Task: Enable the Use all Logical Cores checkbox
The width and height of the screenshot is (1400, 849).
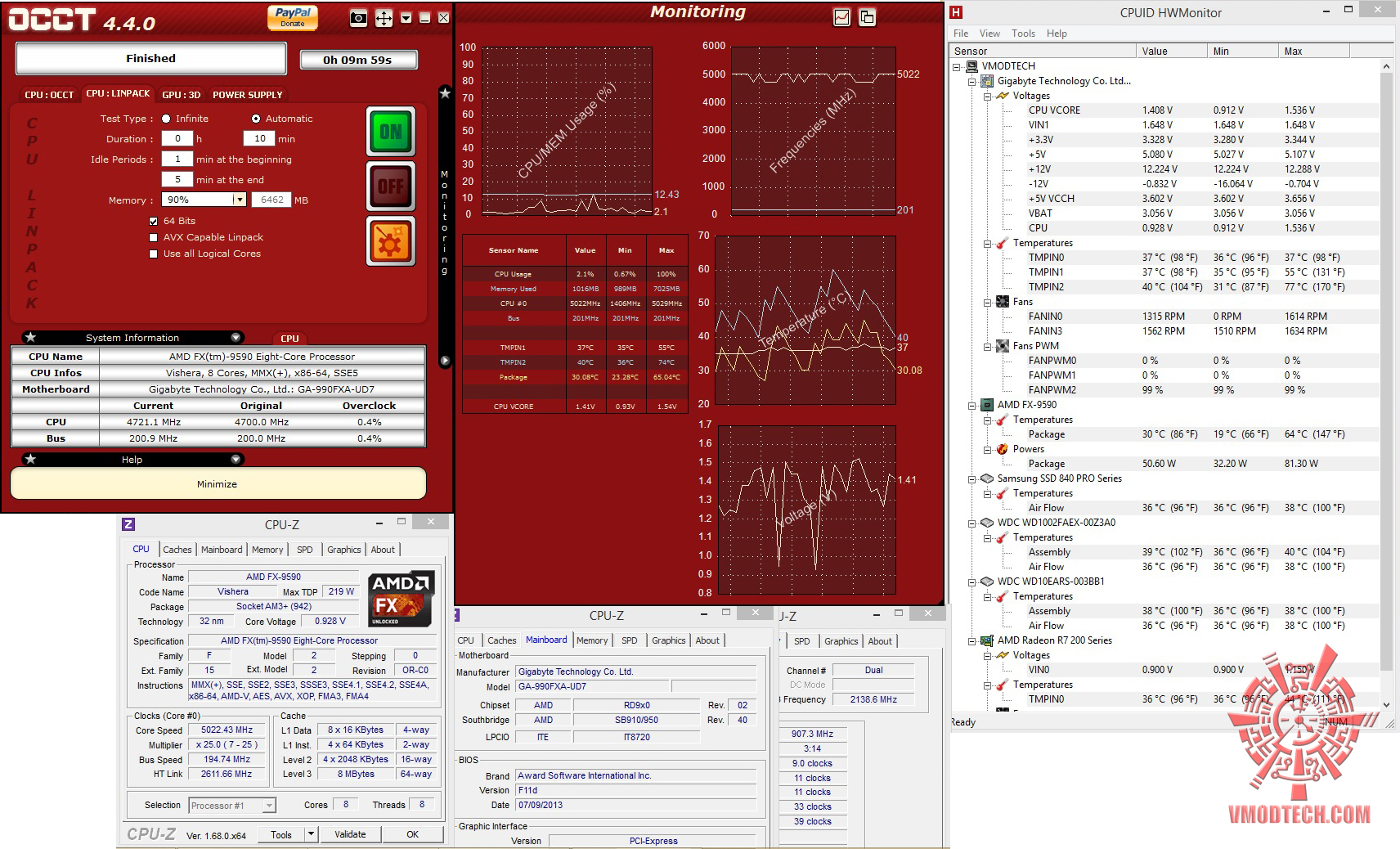Action: [x=153, y=254]
